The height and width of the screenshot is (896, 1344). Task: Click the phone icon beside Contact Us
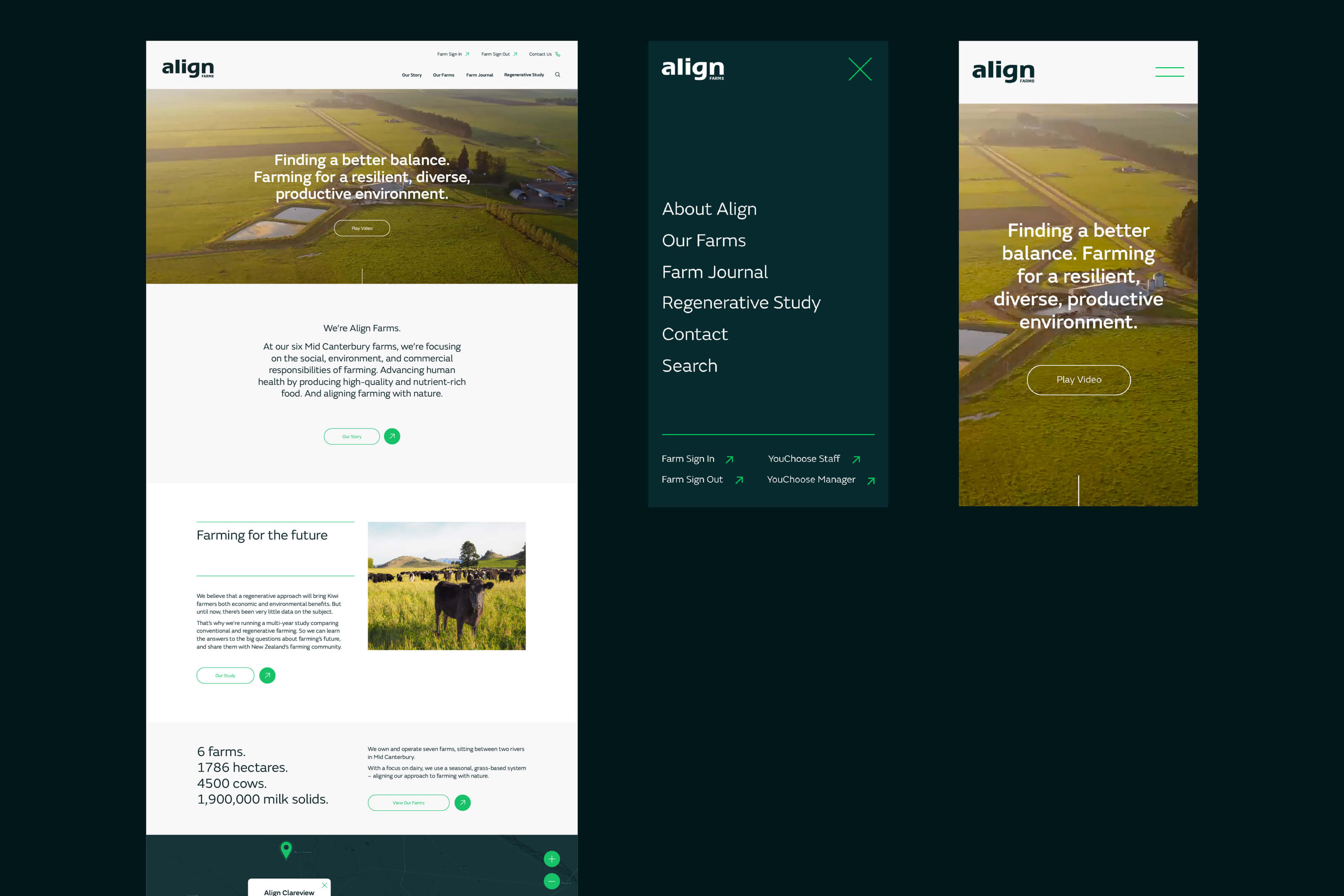click(x=558, y=54)
